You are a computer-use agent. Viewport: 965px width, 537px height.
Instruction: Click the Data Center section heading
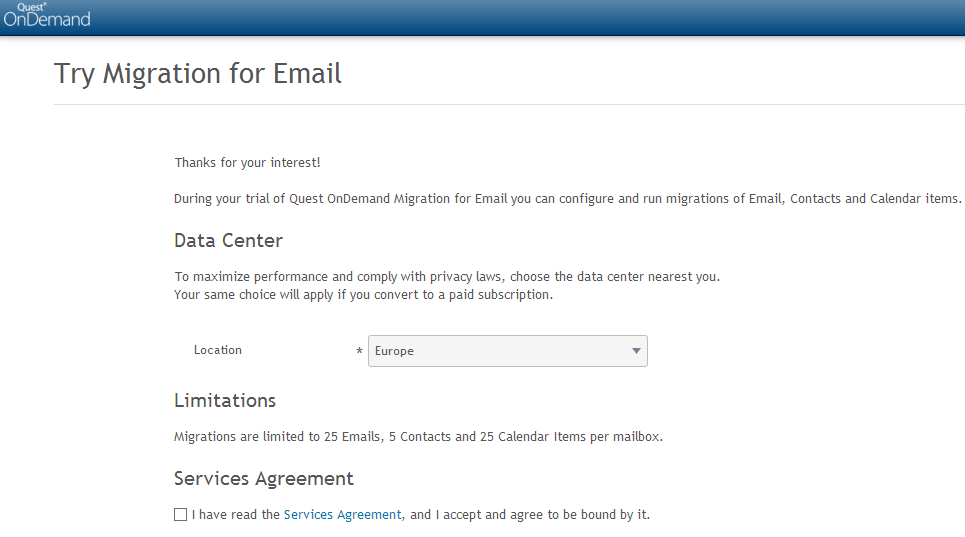pyautogui.click(x=228, y=241)
